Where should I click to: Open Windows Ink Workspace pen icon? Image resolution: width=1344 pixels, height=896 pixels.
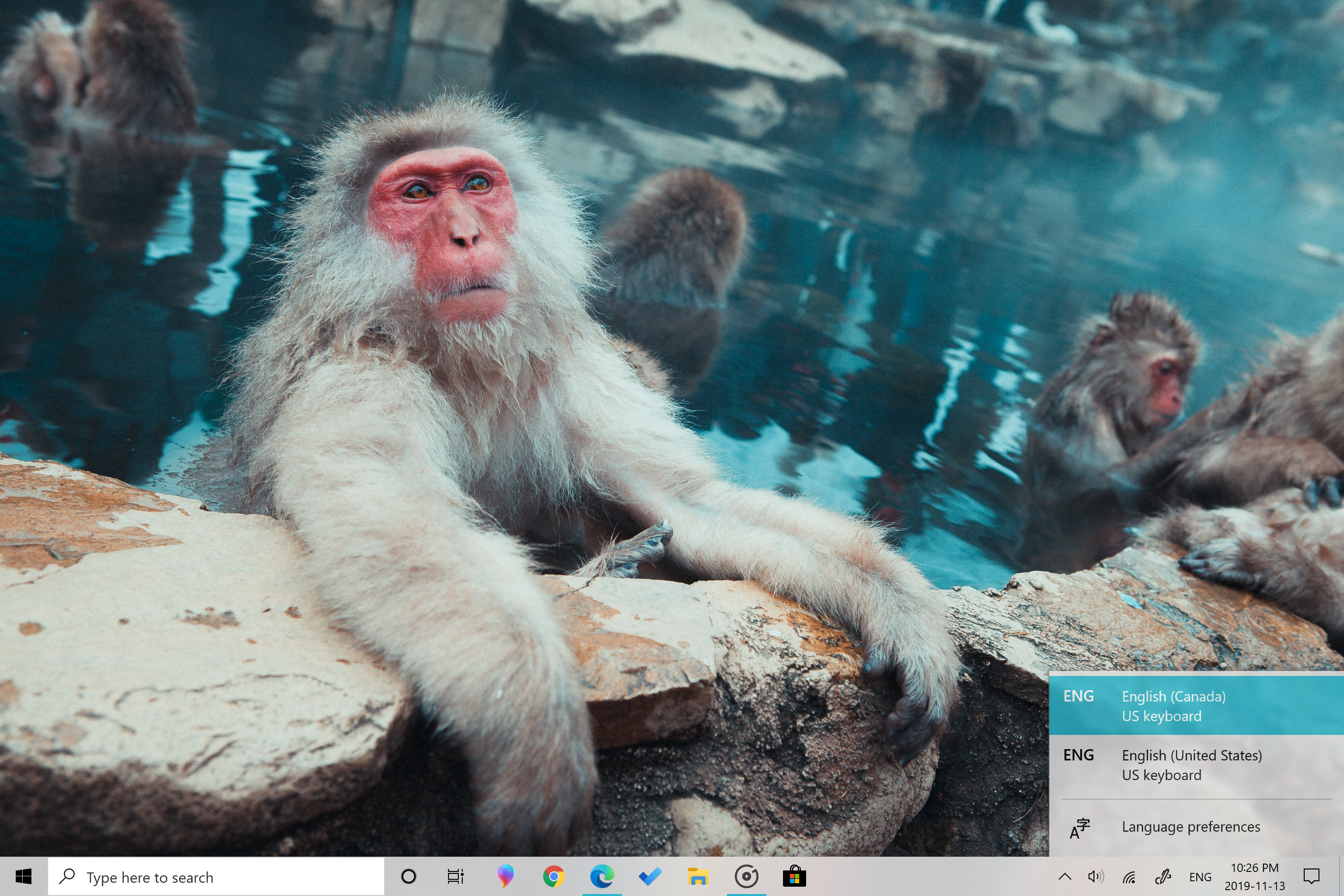(1162, 876)
